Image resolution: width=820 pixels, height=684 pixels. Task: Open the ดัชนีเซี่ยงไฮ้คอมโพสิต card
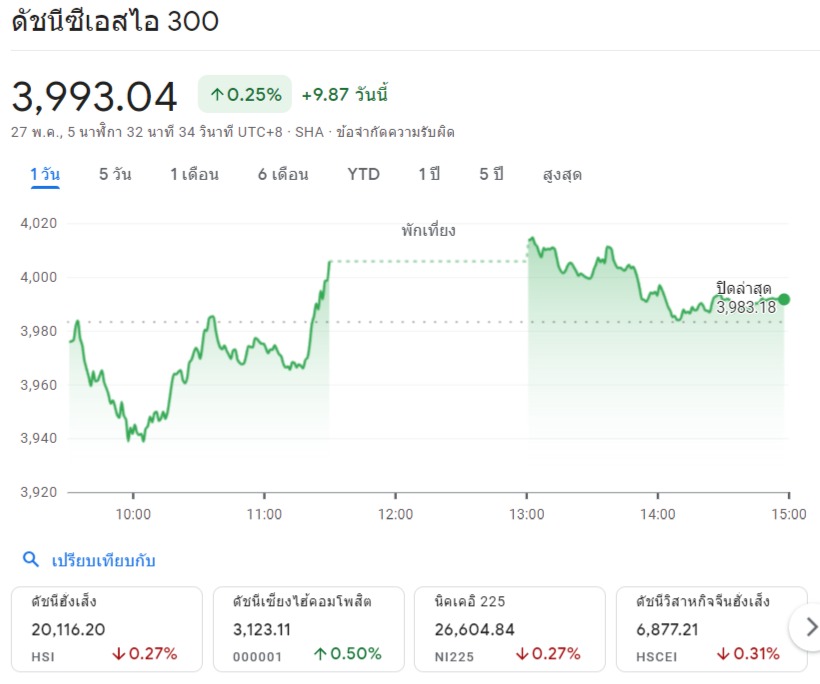[309, 629]
